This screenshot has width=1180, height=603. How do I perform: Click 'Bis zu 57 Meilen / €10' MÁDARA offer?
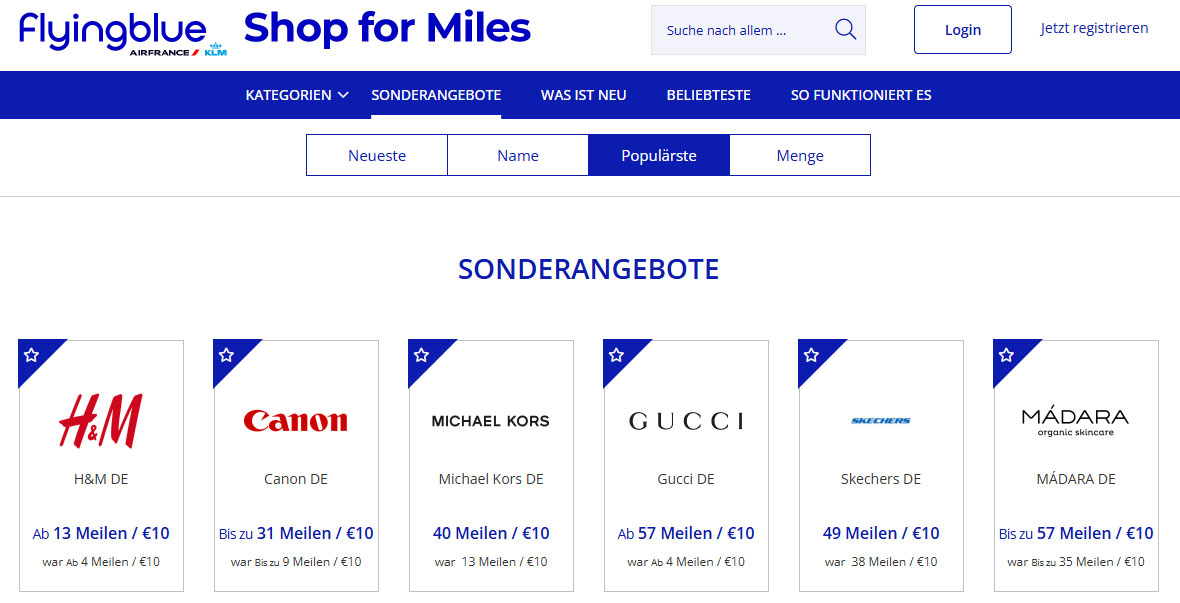1075,533
